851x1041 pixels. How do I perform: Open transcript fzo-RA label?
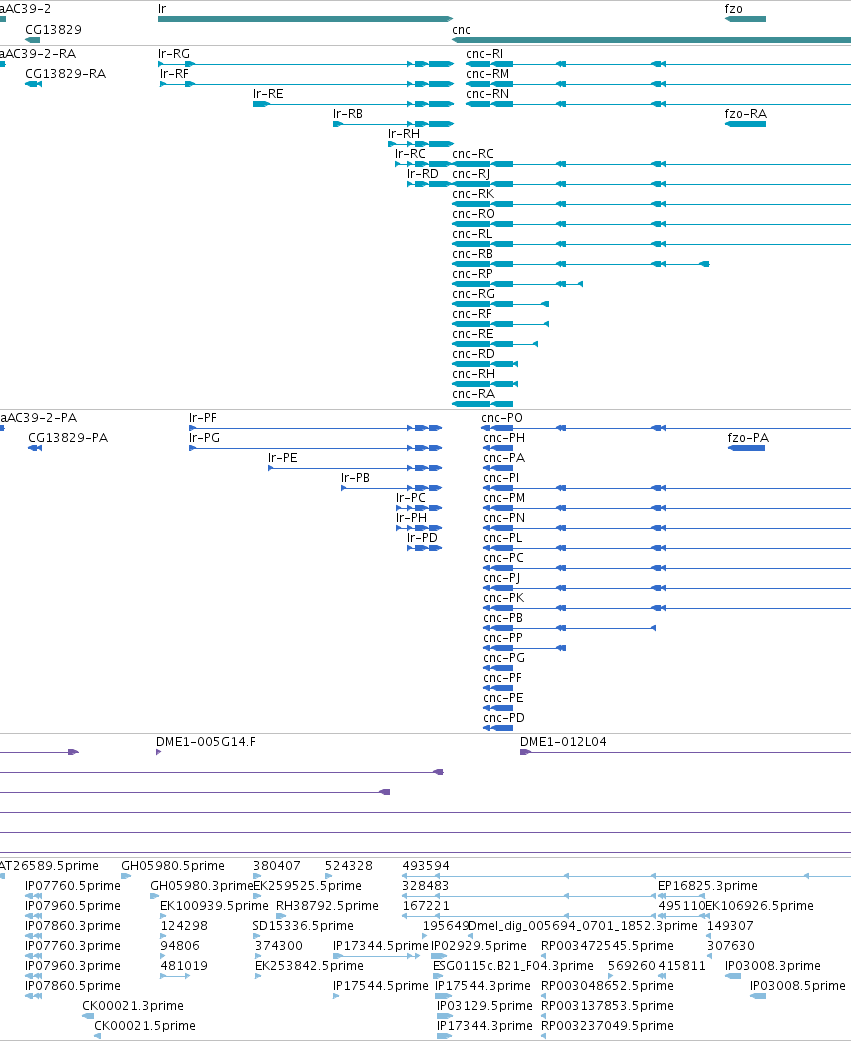745,114
